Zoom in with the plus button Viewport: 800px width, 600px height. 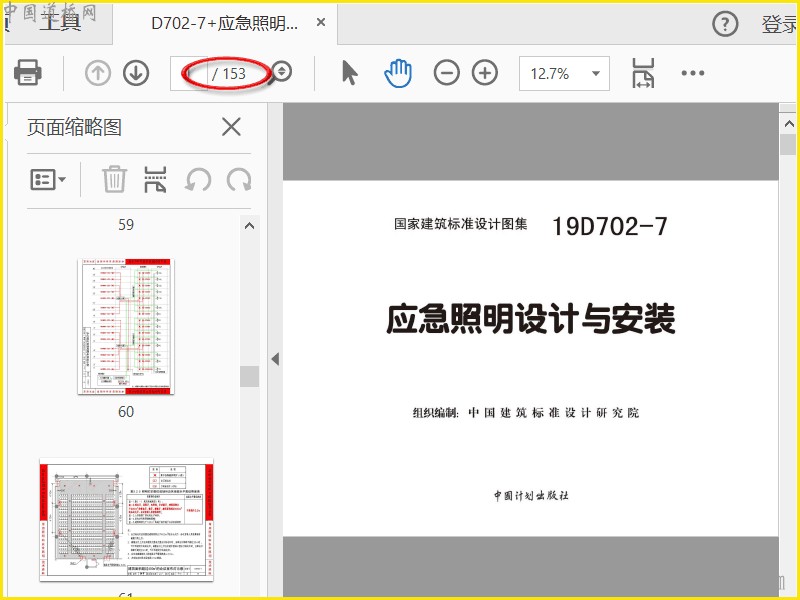(x=485, y=73)
